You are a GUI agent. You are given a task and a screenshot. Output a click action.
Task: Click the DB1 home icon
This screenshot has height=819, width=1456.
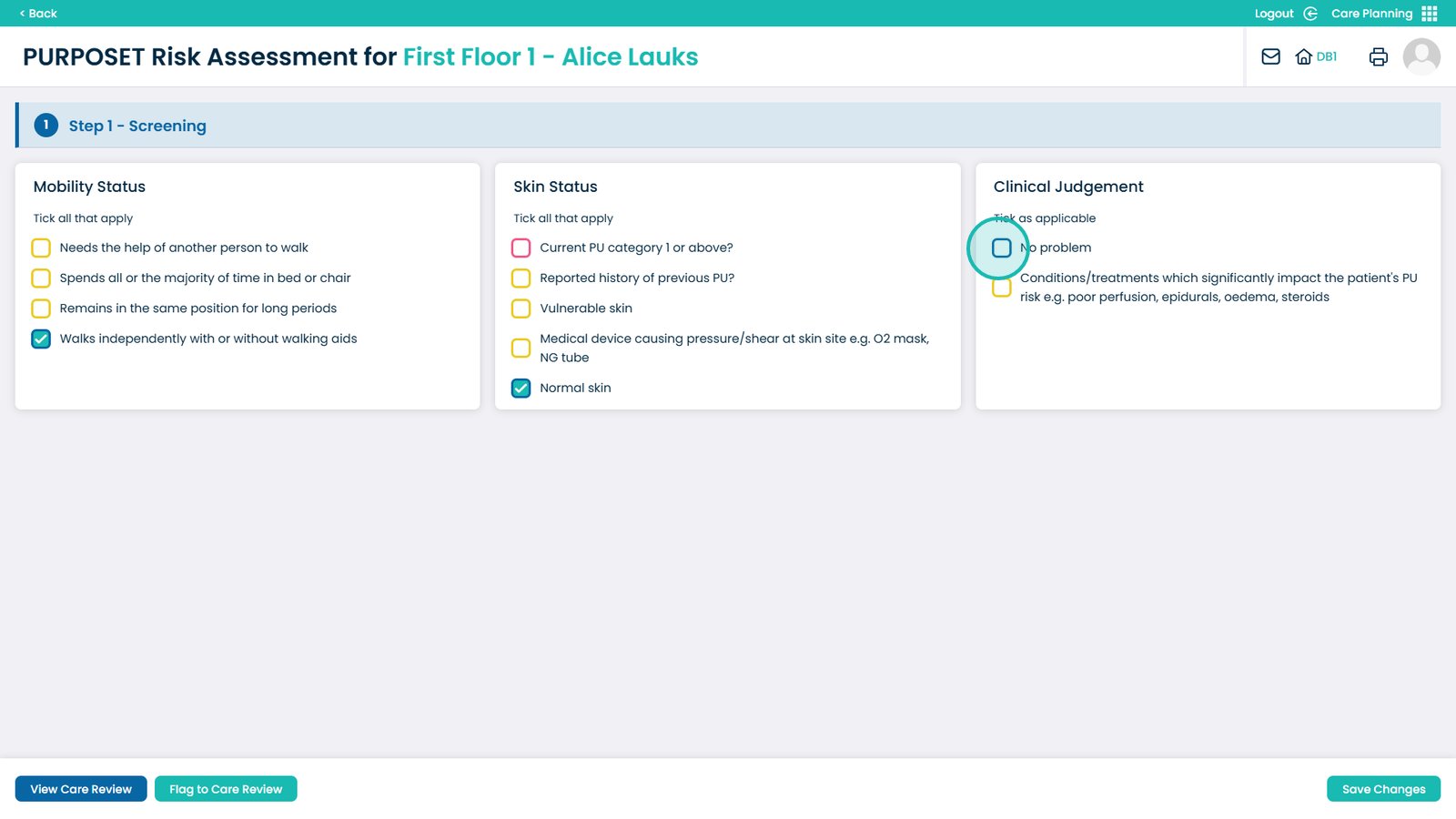click(1304, 56)
